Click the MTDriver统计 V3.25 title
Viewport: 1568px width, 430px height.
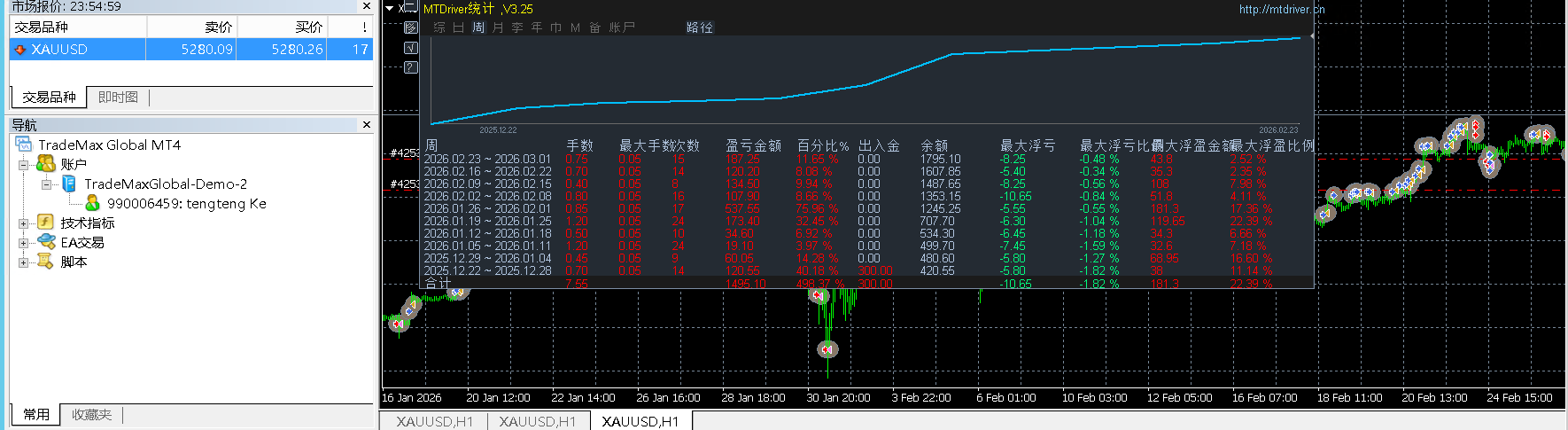click(478, 9)
